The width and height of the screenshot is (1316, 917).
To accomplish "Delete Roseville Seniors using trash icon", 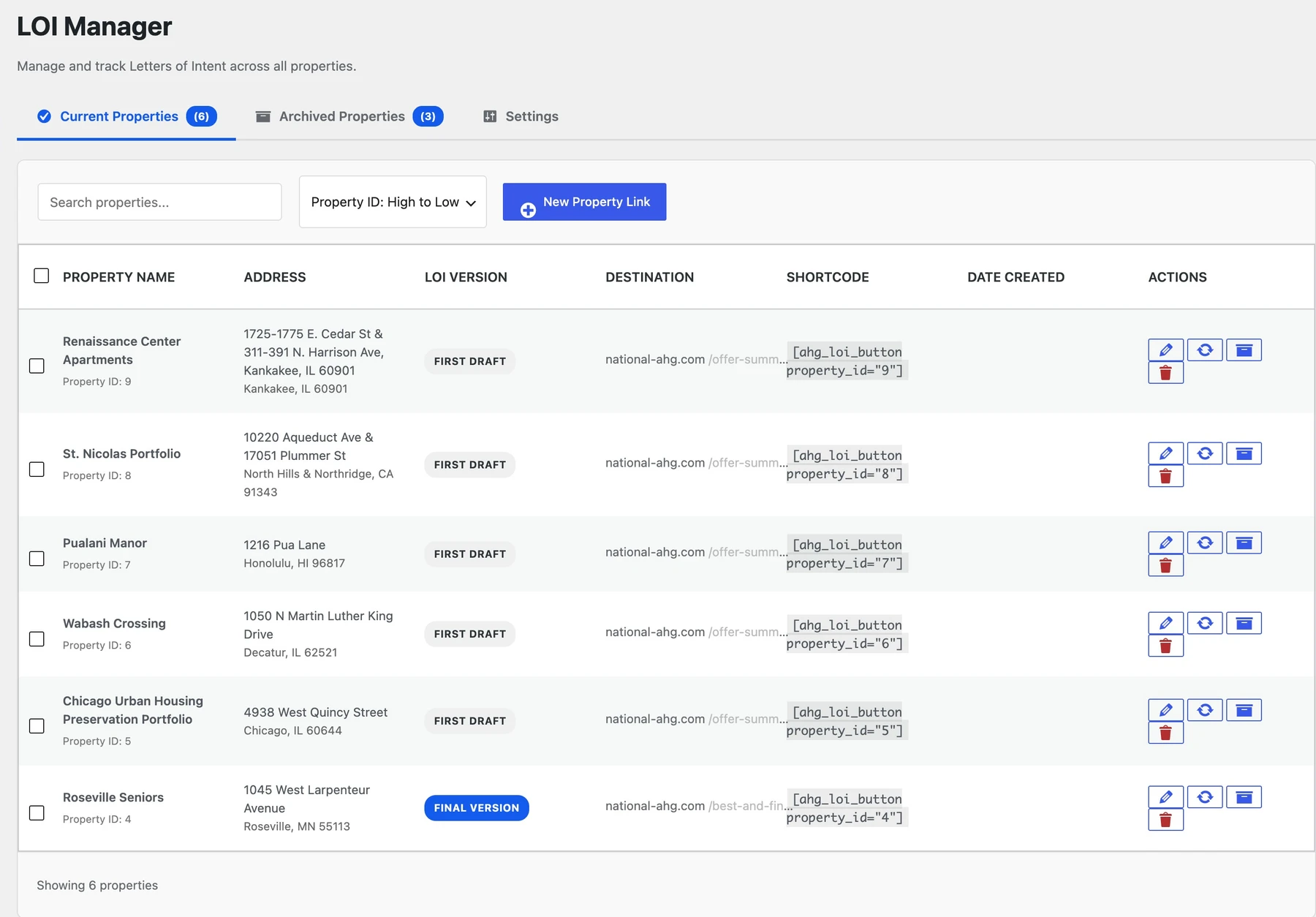I will pyautogui.click(x=1165, y=820).
